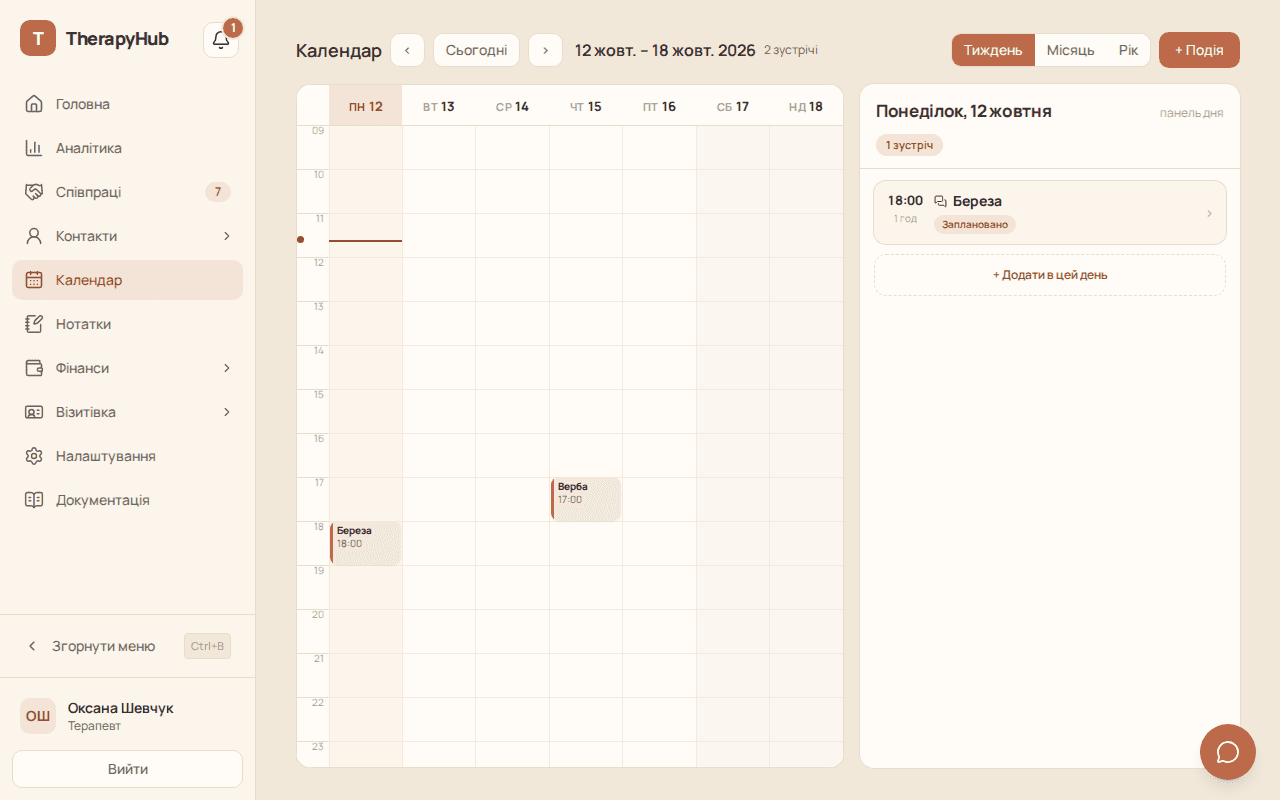Switch calendar view to Місяць
The image size is (1280, 800).
(1070, 50)
